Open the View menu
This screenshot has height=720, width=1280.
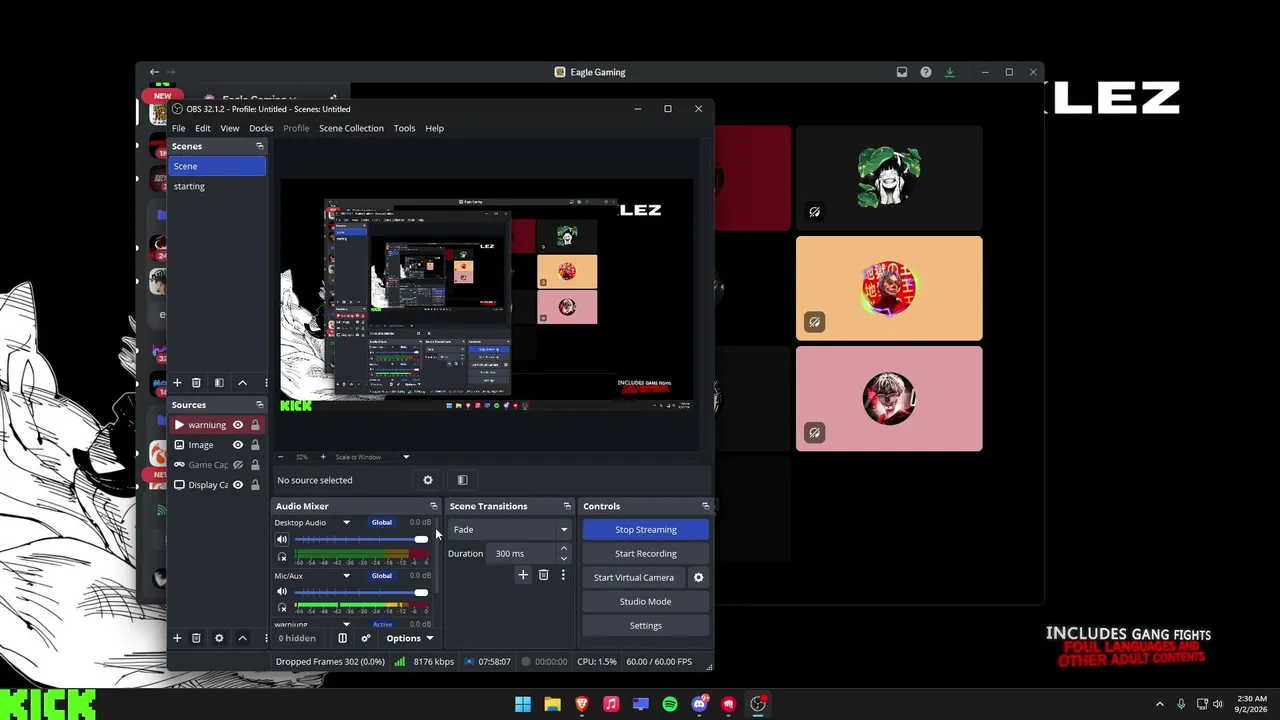coord(230,128)
